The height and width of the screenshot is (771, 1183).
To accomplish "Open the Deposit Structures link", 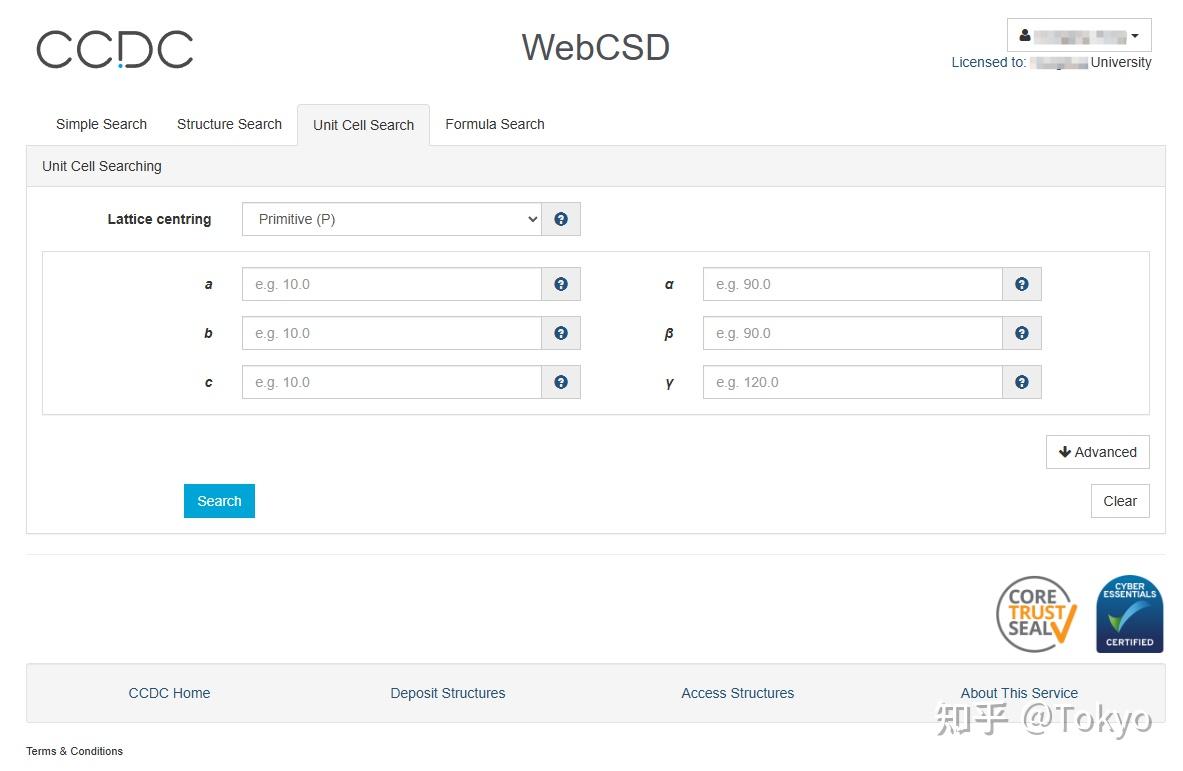I will click(447, 693).
